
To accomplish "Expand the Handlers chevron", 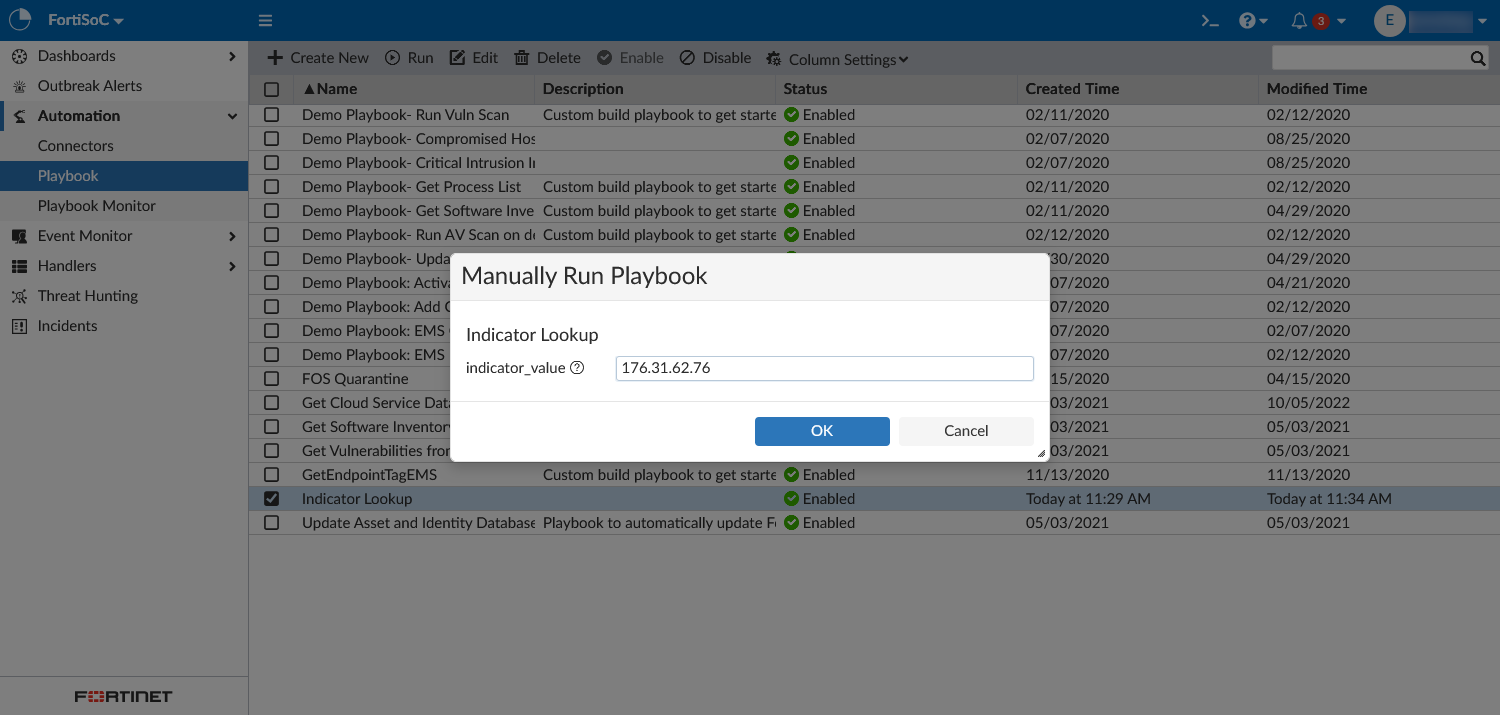I will (232, 266).
